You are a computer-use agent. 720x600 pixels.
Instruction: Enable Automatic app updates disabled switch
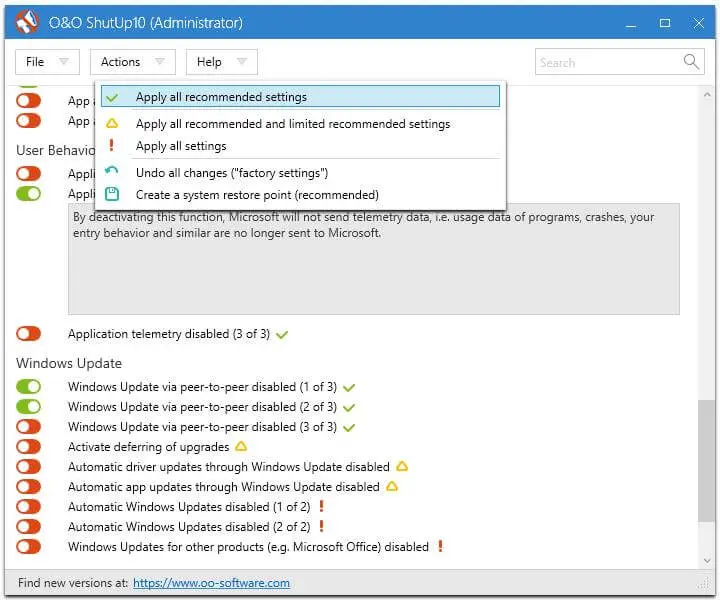tap(28, 486)
